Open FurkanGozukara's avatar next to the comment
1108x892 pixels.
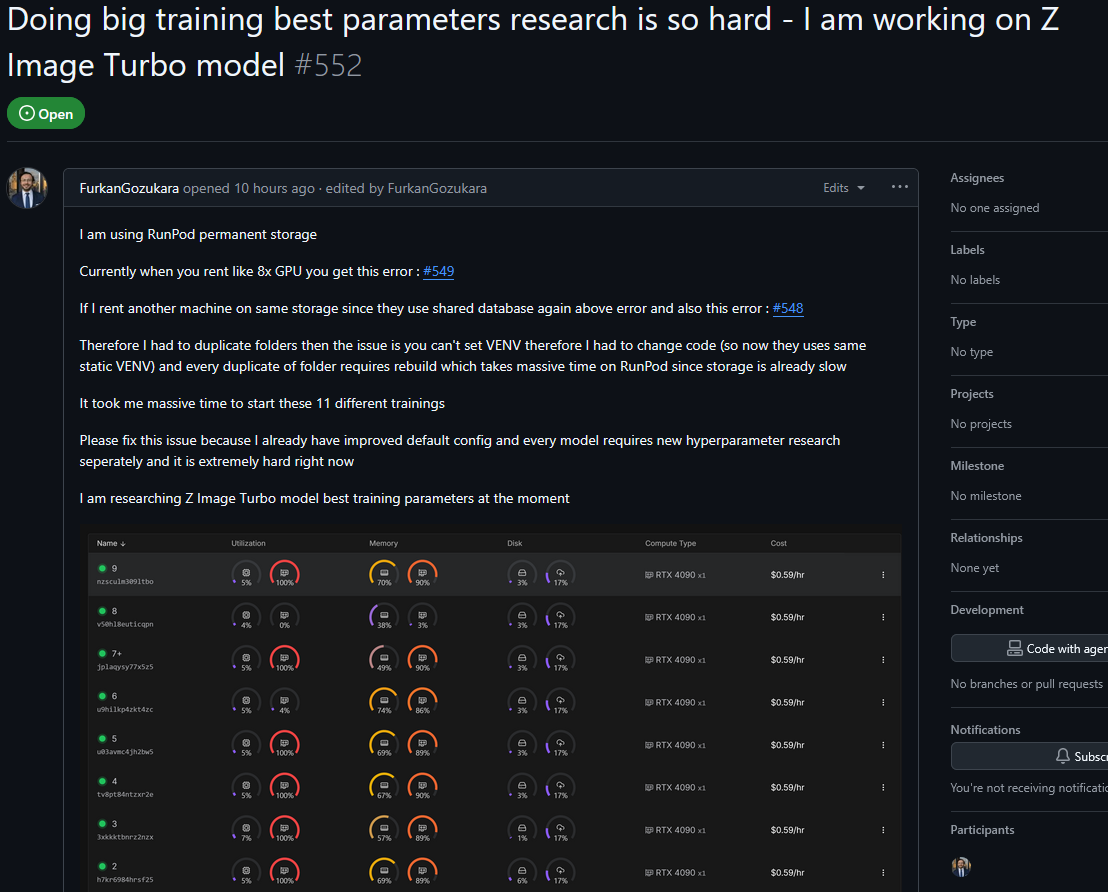coord(27,188)
